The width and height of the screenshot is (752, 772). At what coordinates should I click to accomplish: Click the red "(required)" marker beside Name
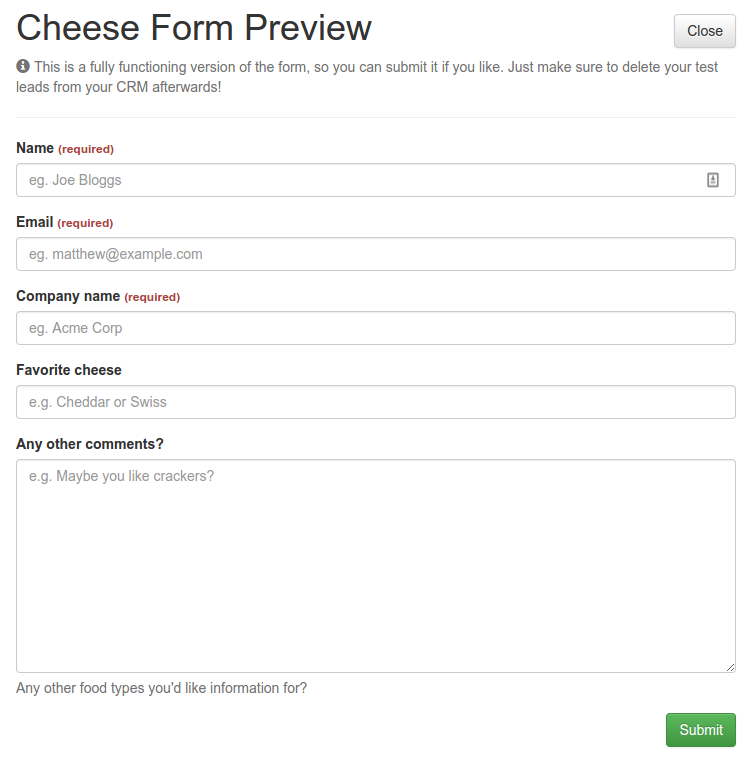click(x=86, y=149)
